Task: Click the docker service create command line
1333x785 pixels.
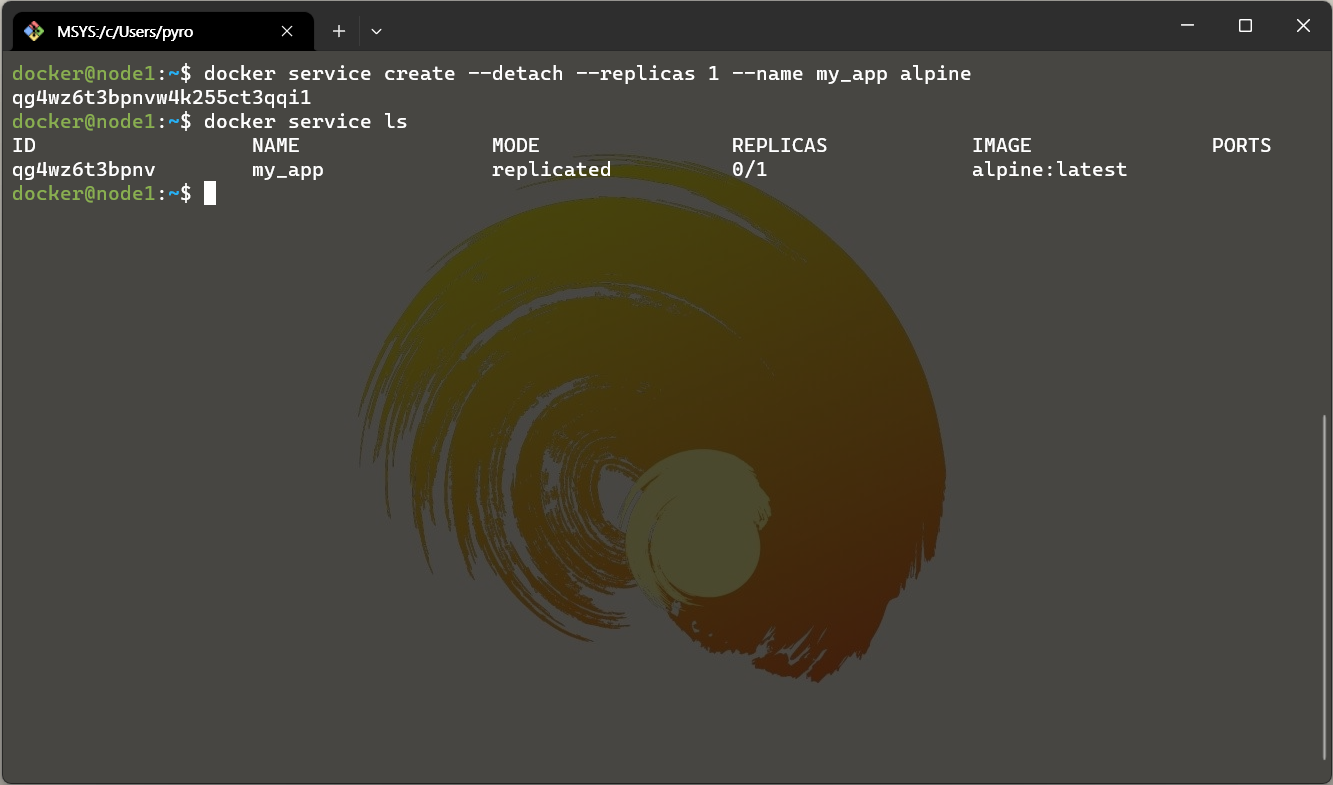Action: 587,73
